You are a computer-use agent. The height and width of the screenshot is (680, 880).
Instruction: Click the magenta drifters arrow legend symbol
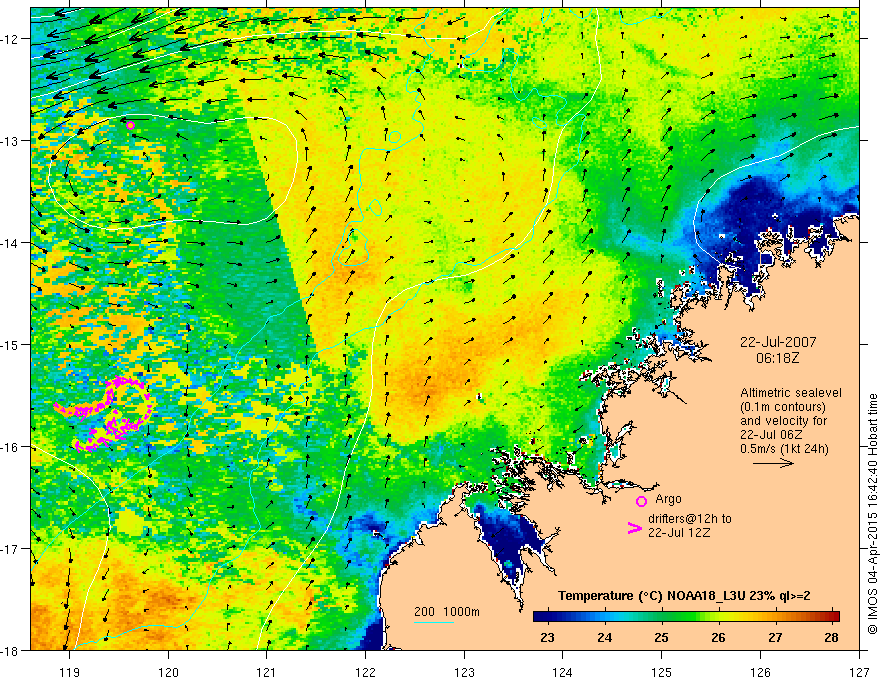click(635, 528)
